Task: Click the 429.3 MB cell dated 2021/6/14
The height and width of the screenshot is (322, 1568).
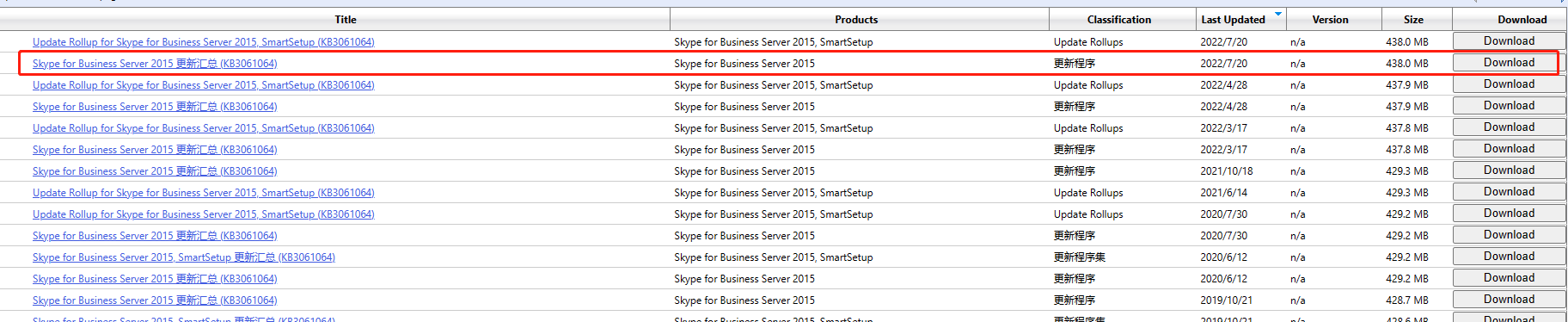Action: point(1407,193)
